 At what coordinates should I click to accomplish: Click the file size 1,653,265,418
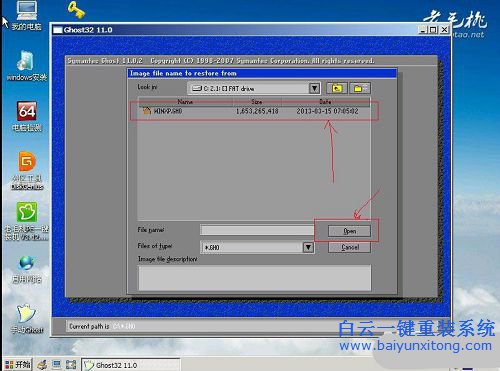coord(257,111)
